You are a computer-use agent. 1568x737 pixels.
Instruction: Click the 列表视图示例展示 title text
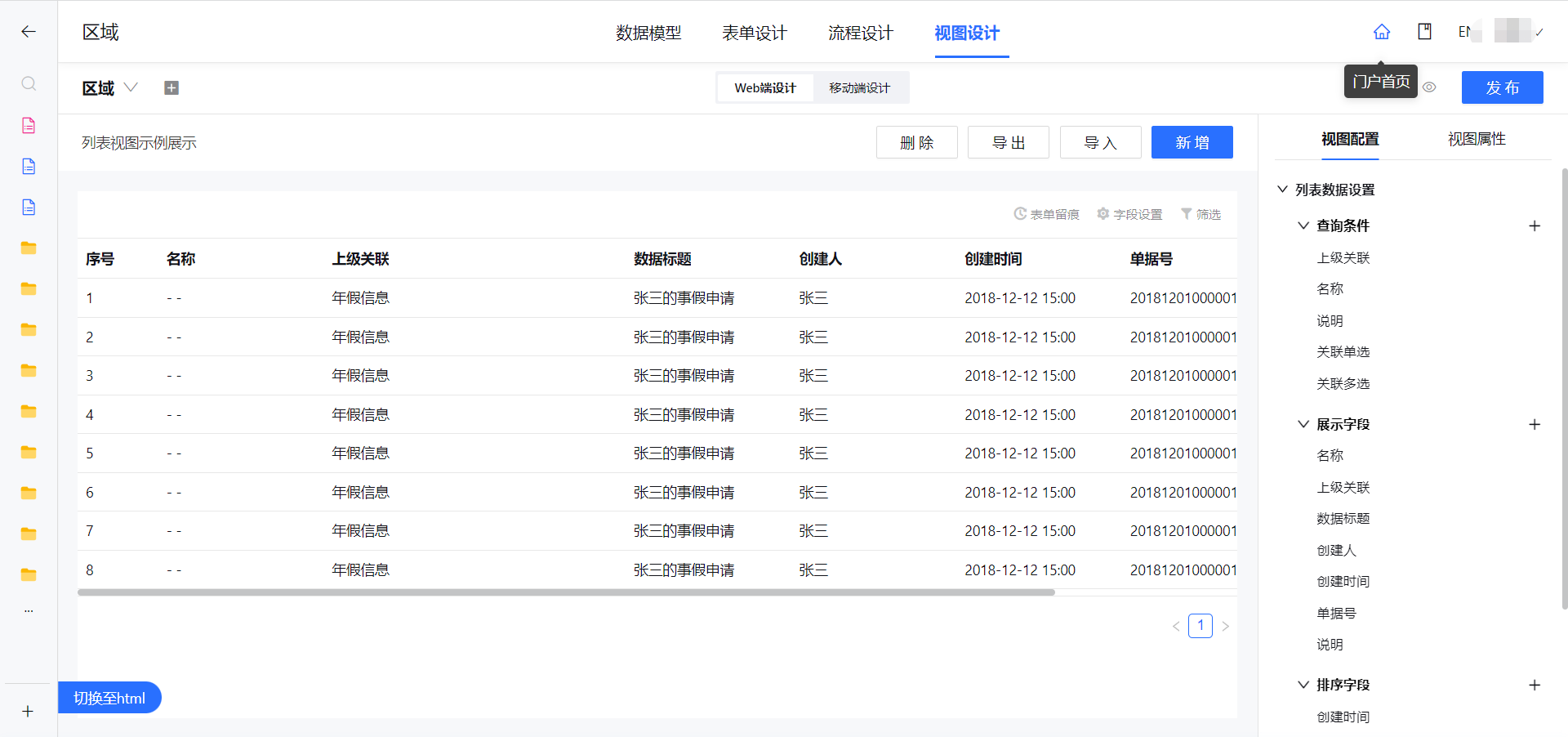click(x=139, y=143)
